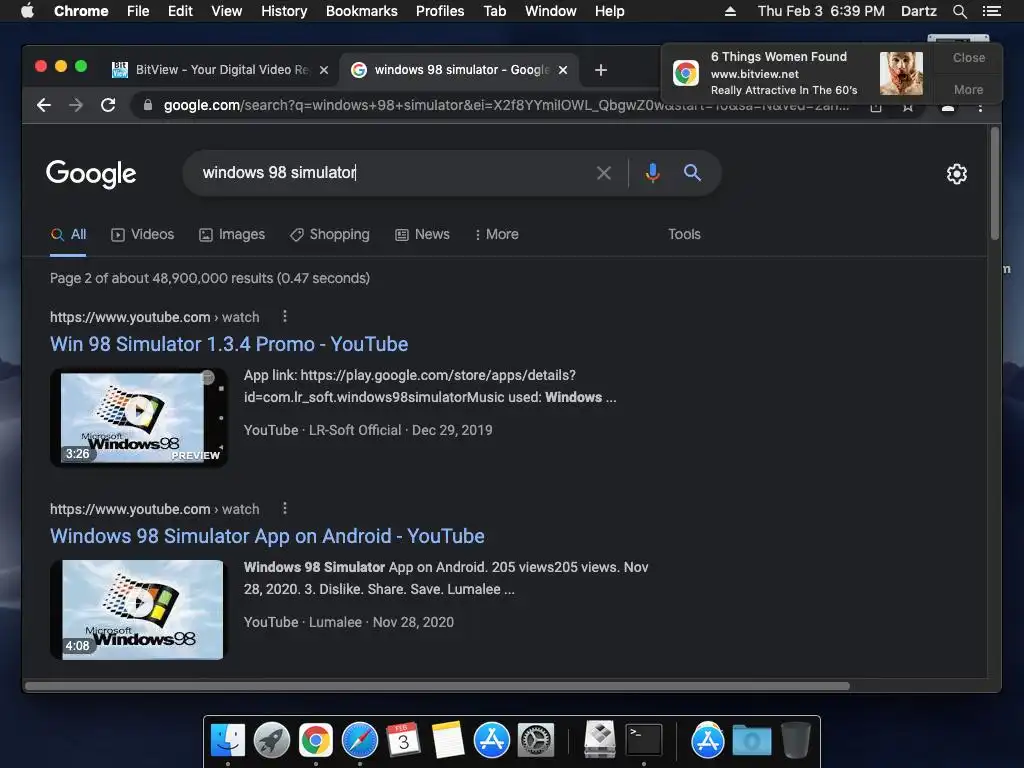Play the 3:26 Windows 98 video thumbnail
Viewport: 1024px width, 768px height.
tap(139, 418)
